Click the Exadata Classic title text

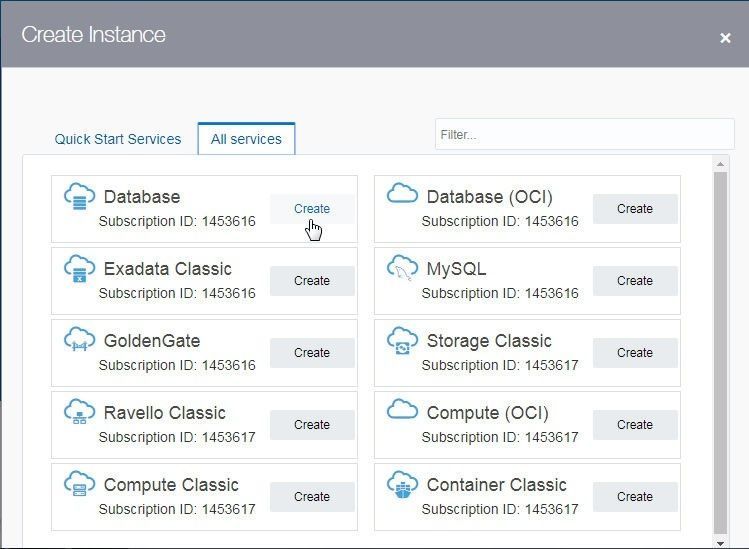[x=168, y=269]
